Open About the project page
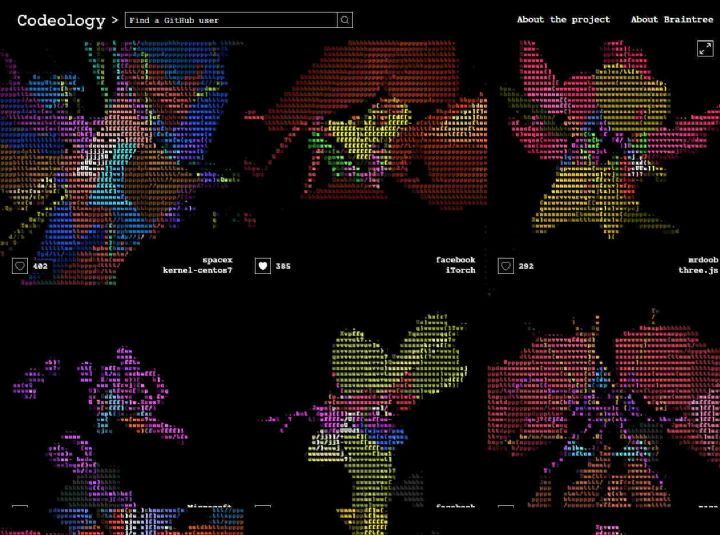720x535 pixels. click(x=563, y=20)
